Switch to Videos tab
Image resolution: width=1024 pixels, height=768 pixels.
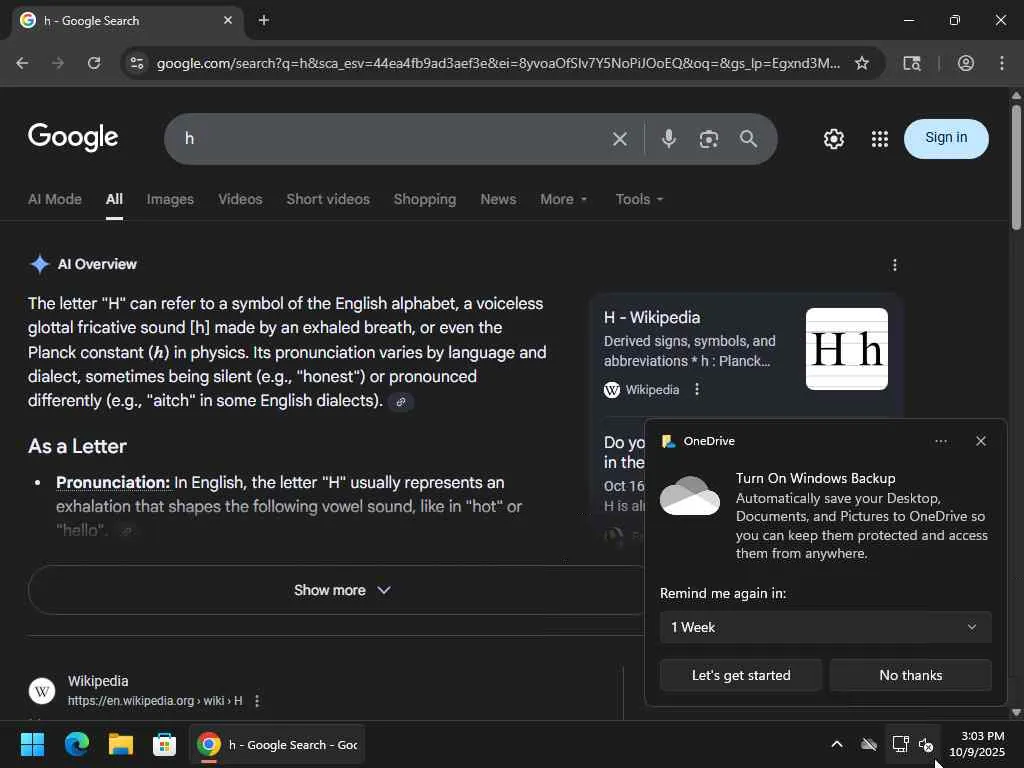240,199
